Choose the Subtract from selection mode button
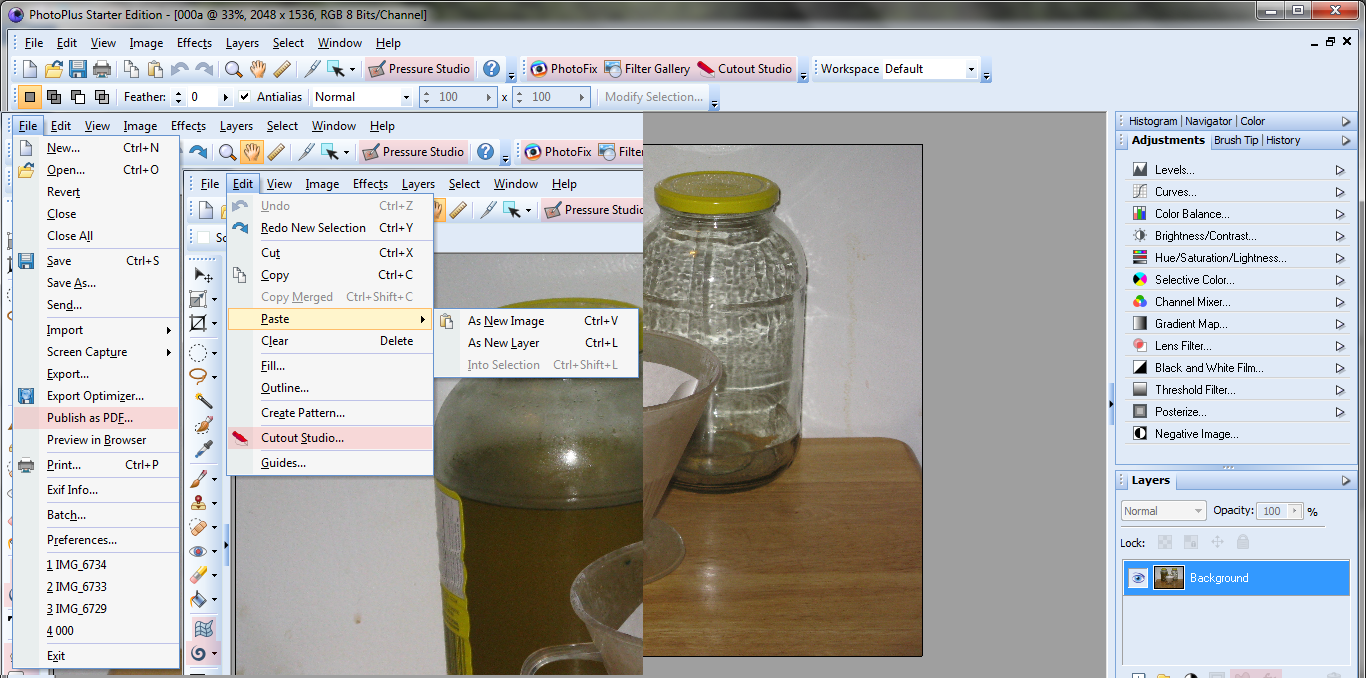 pyautogui.click(x=78, y=97)
